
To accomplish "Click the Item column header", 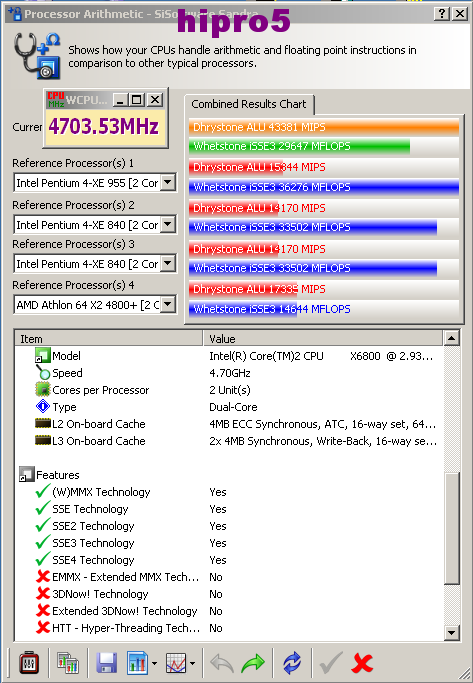I will tap(108, 338).
